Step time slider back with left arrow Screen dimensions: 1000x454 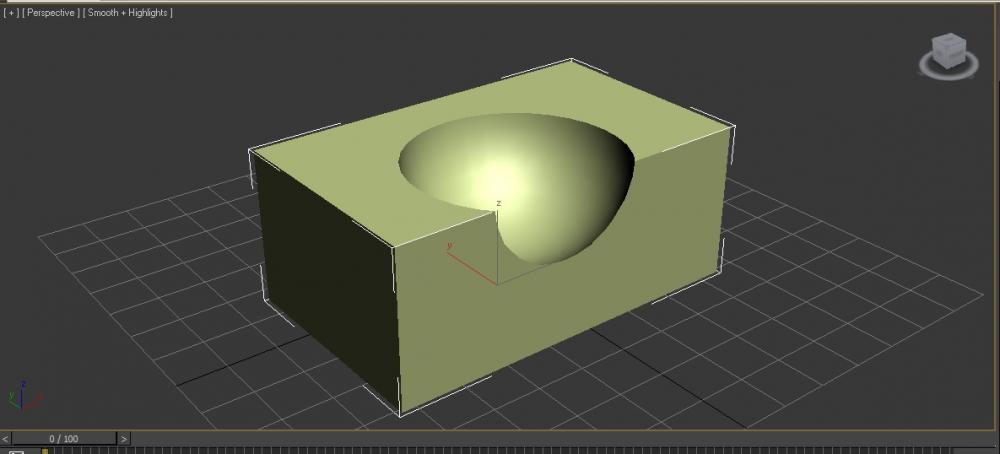pyautogui.click(x=6, y=439)
